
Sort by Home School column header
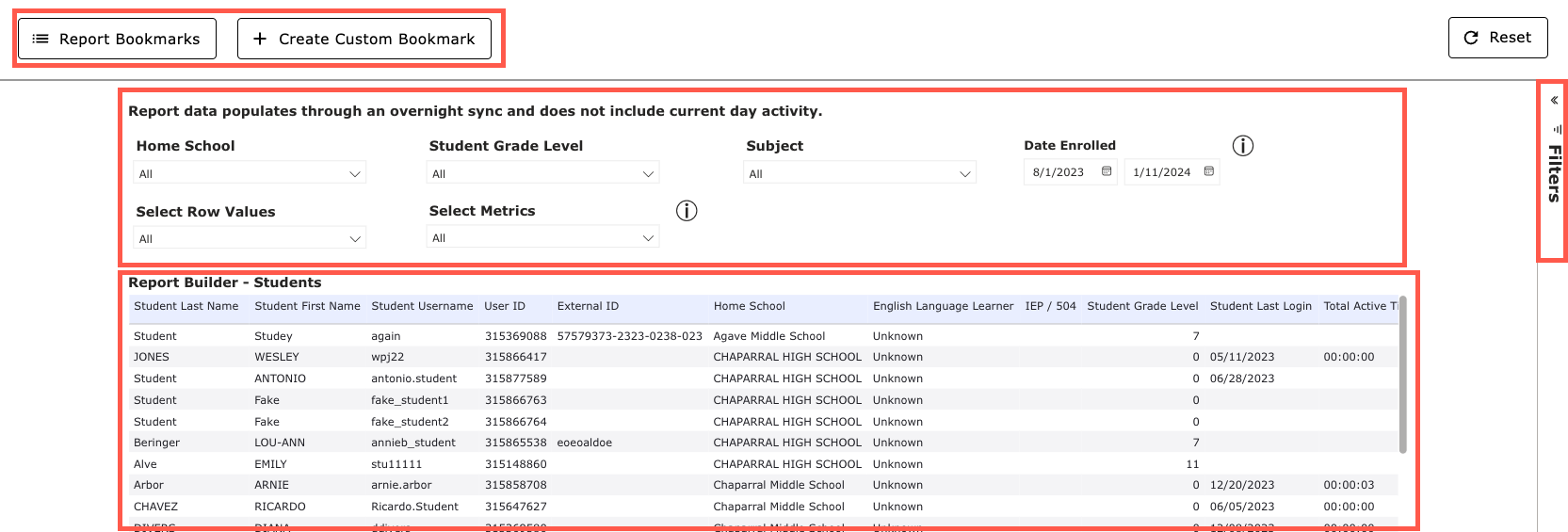tap(749, 306)
